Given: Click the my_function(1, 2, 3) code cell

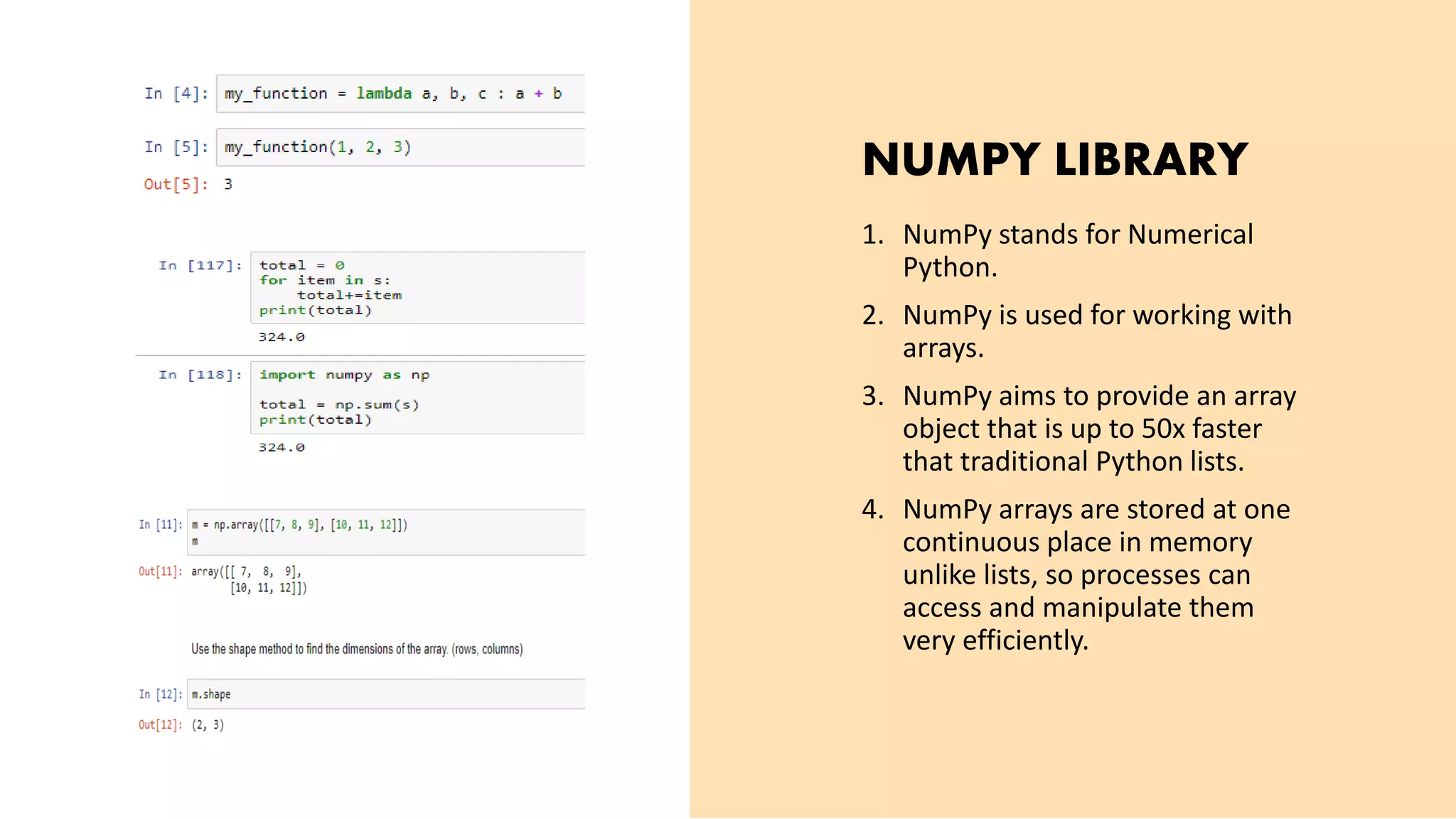Looking at the screenshot, I should [x=400, y=147].
